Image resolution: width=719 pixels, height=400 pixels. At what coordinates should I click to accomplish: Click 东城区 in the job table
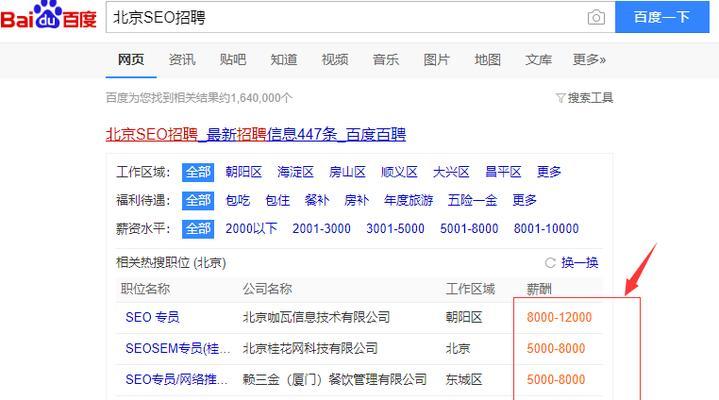click(464, 380)
